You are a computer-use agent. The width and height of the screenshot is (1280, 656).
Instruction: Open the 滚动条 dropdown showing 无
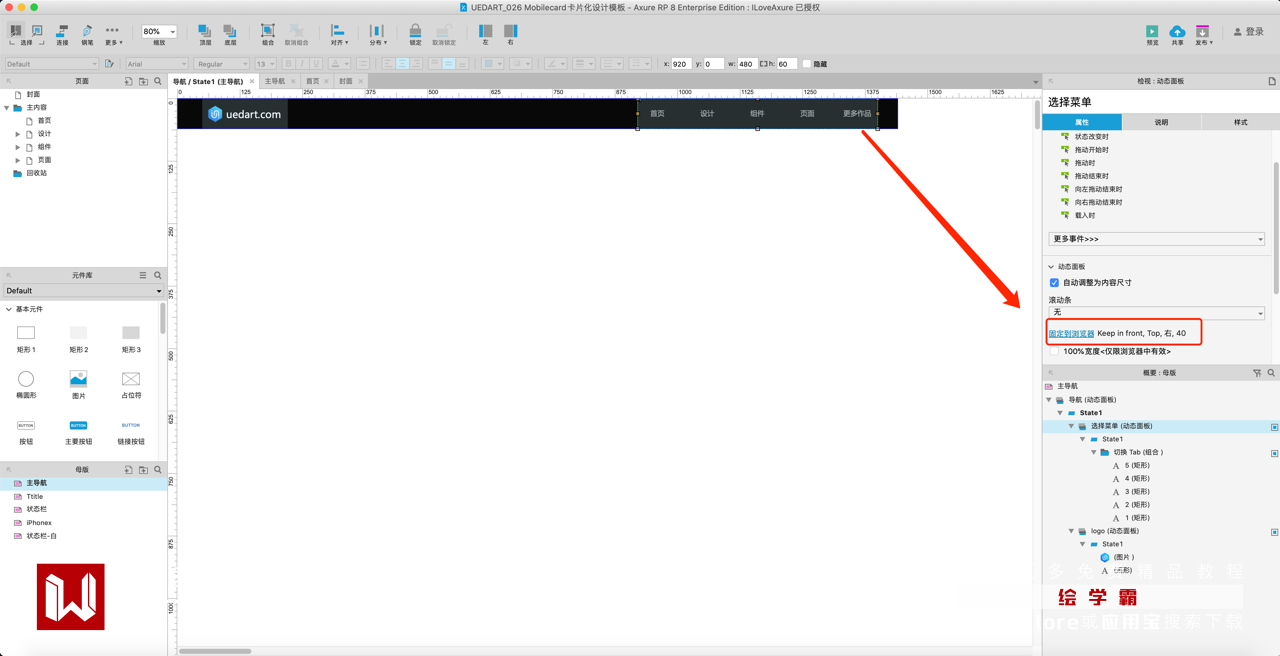pos(1156,313)
